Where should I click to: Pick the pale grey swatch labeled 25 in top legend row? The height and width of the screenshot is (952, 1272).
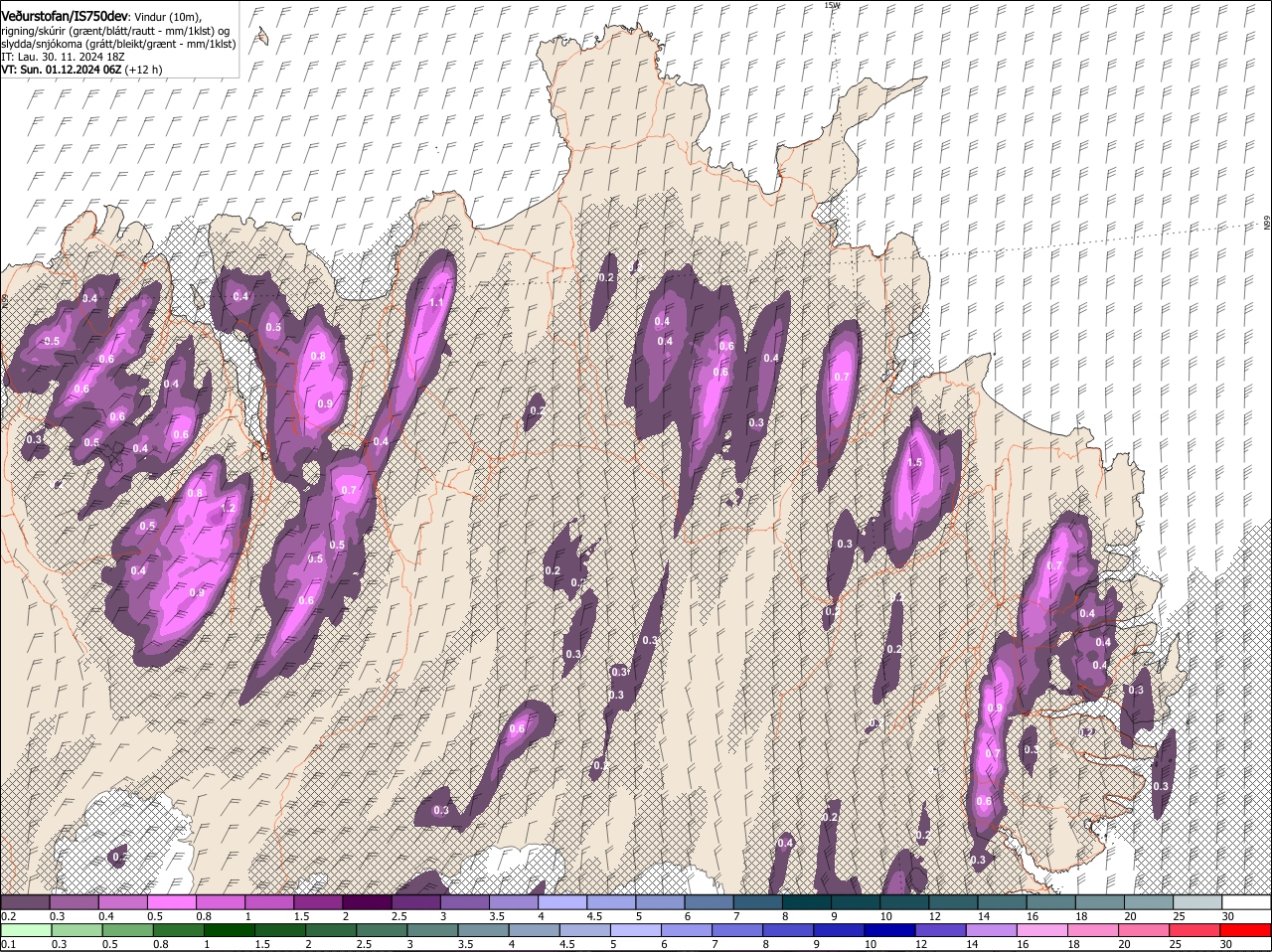[1197, 902]
